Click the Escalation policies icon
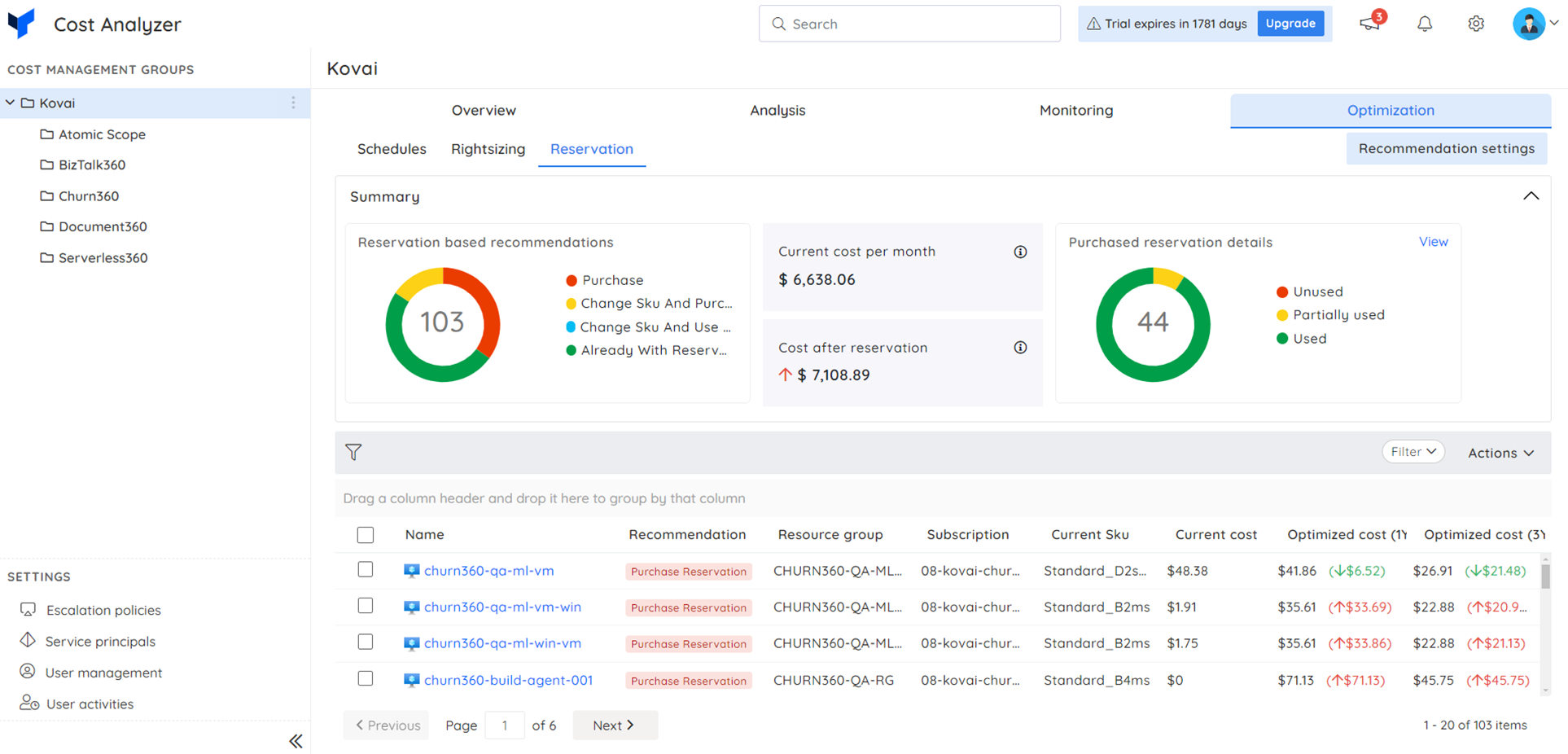 click(28, 609)
